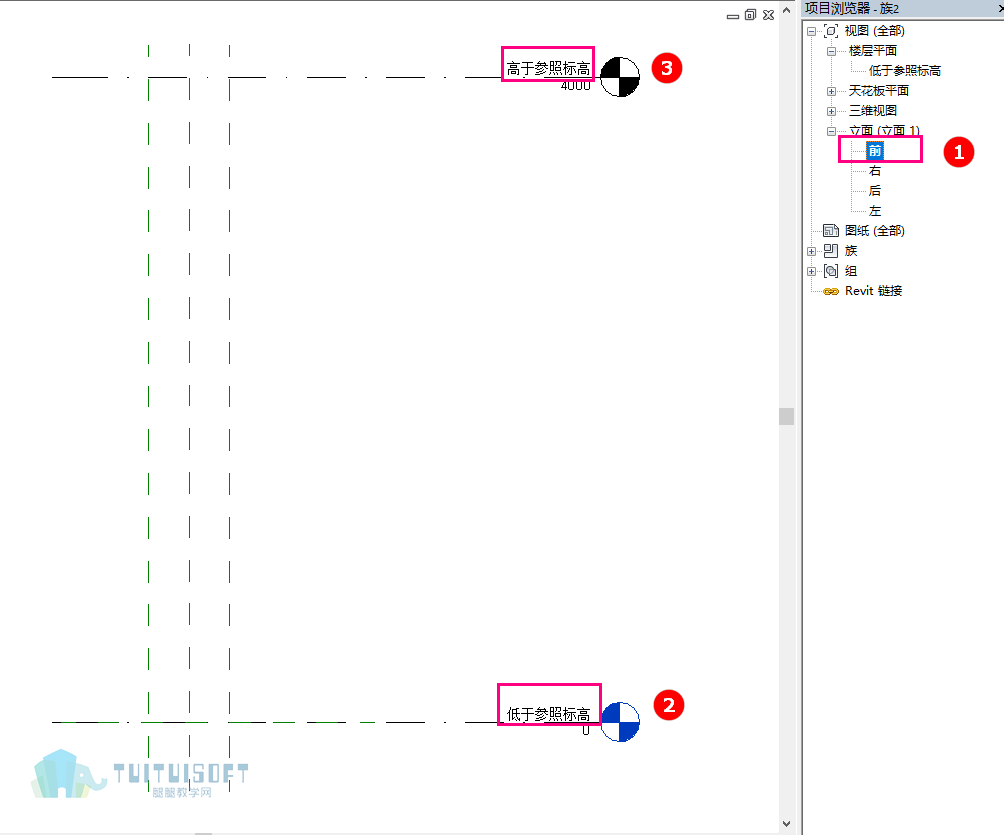Expand the 三维视图 branch
The height and width of the screenshot is (835, 1004).
[831, 111]
